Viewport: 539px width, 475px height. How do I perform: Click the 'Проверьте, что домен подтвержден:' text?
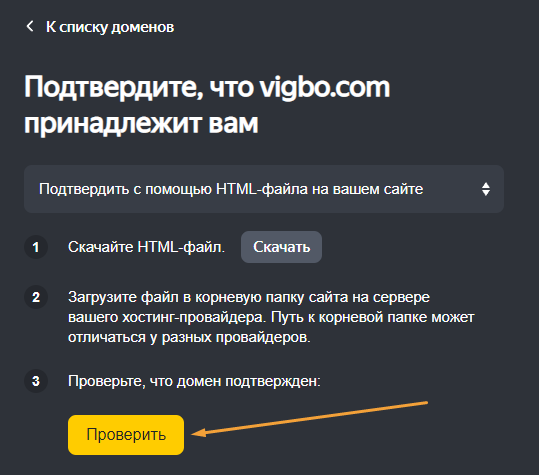click(x=194, y=381)
